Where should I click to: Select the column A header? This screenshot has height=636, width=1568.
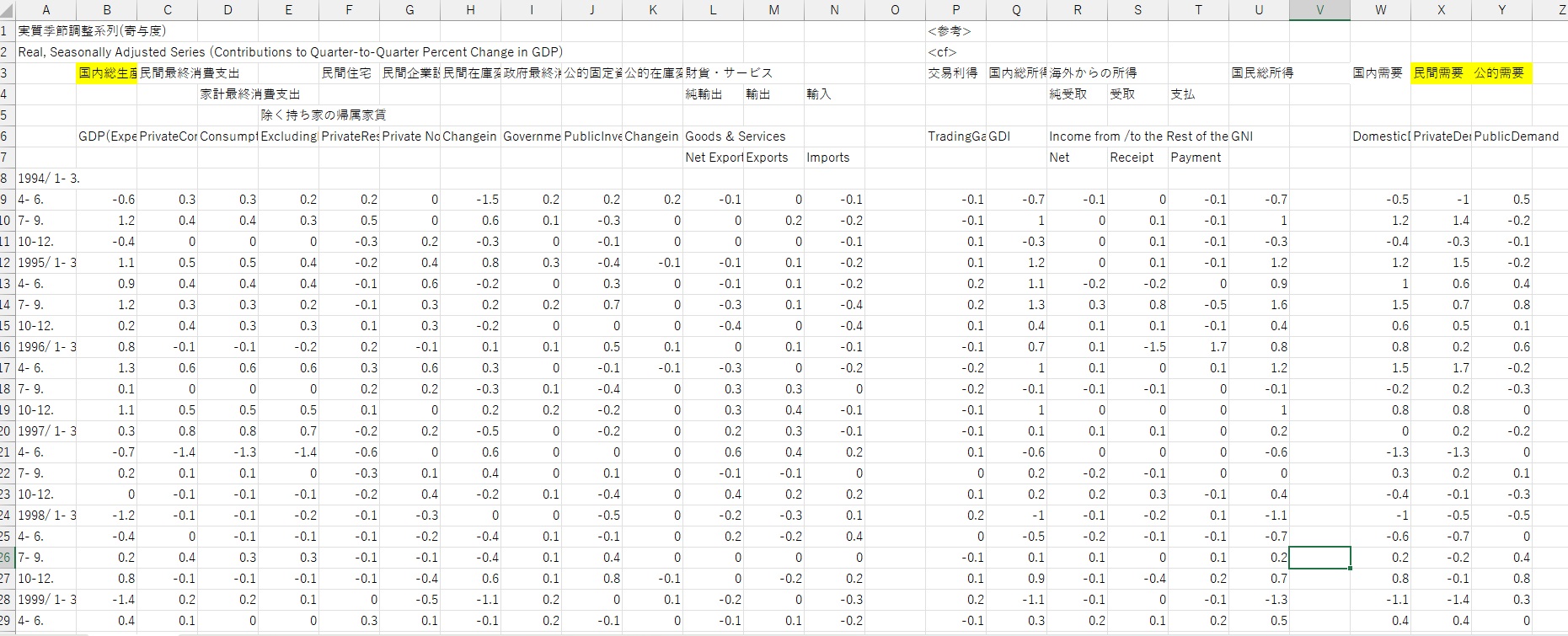coord(45,10)
